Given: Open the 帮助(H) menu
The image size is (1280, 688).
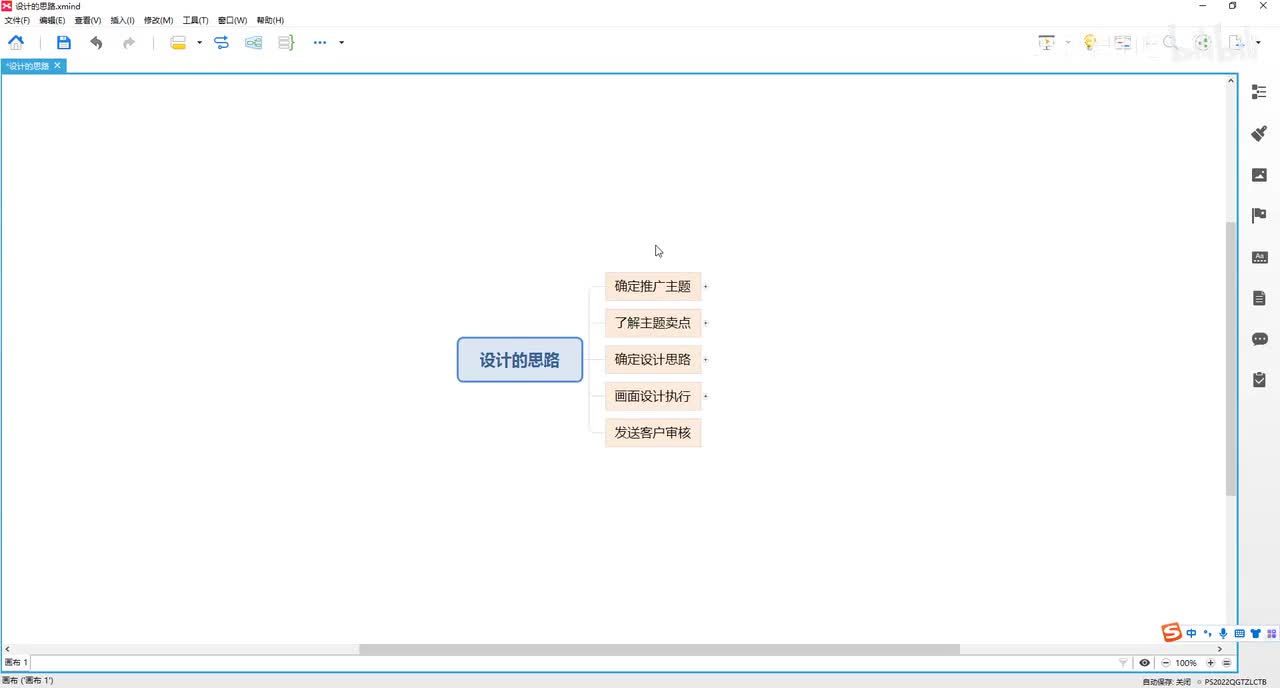Looking at the screenshot, I should (270, 20).
